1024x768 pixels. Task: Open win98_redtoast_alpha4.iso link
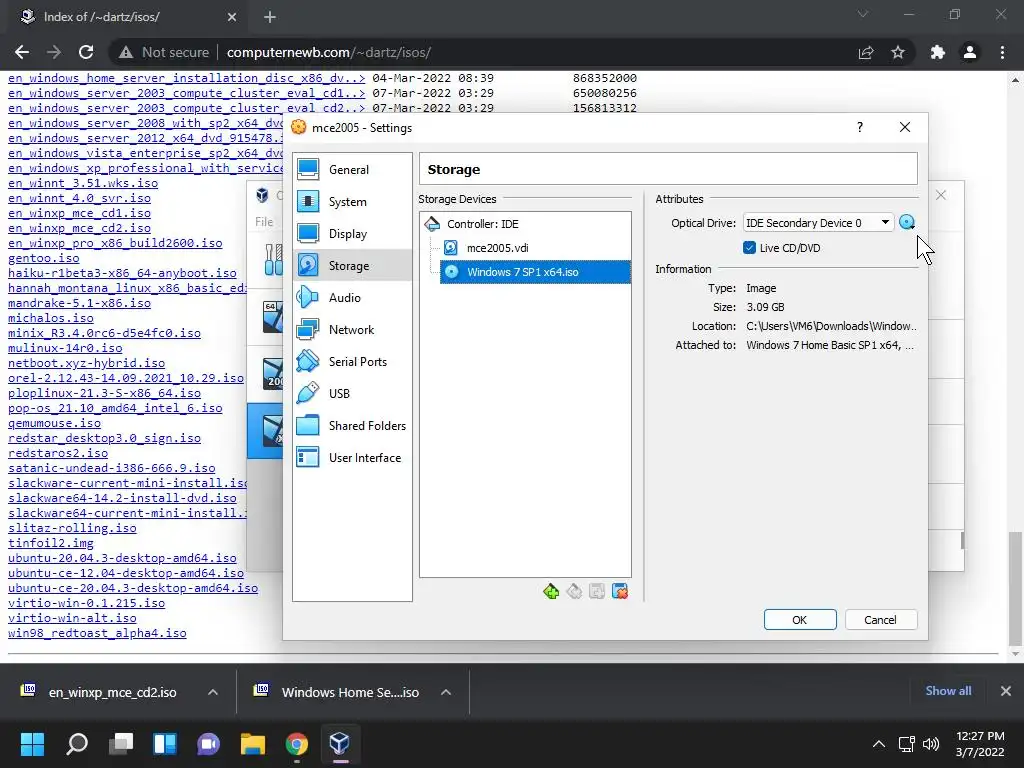[x=97, y=633]
